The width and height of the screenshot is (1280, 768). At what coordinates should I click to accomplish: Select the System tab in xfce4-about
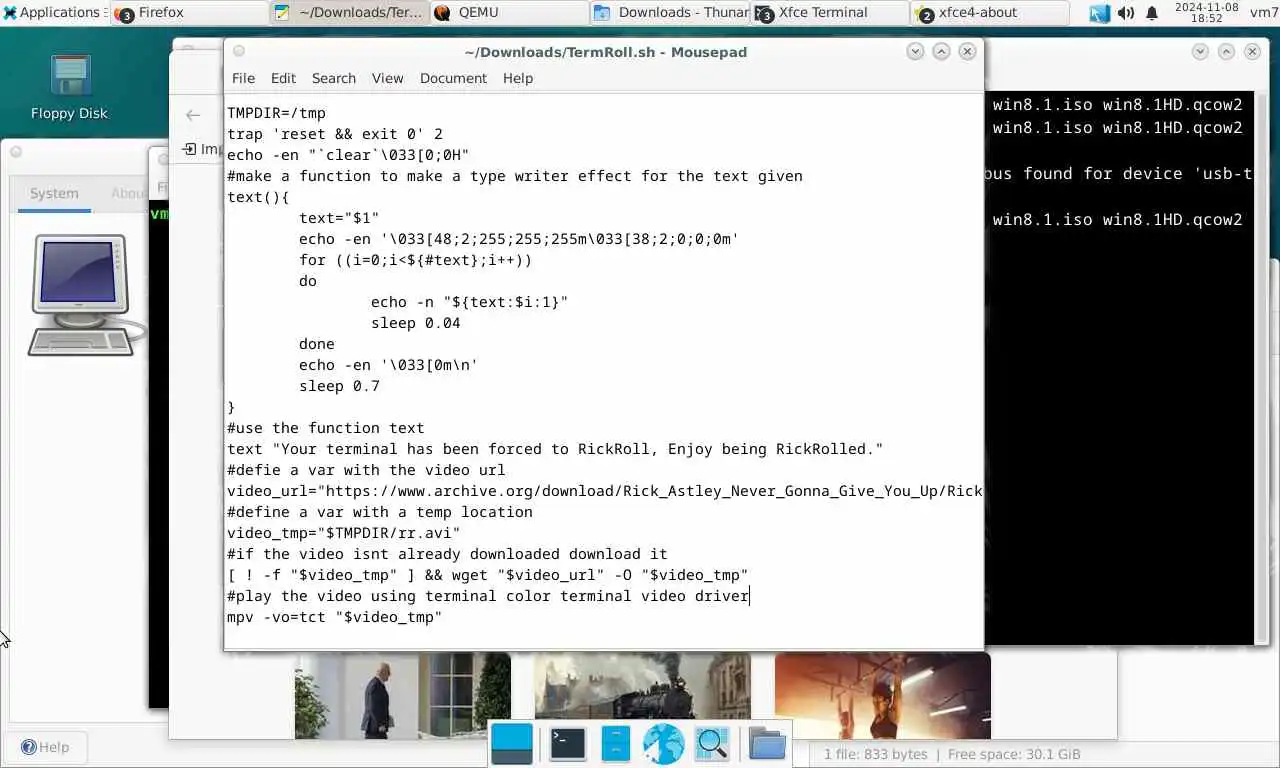[54, 193]
